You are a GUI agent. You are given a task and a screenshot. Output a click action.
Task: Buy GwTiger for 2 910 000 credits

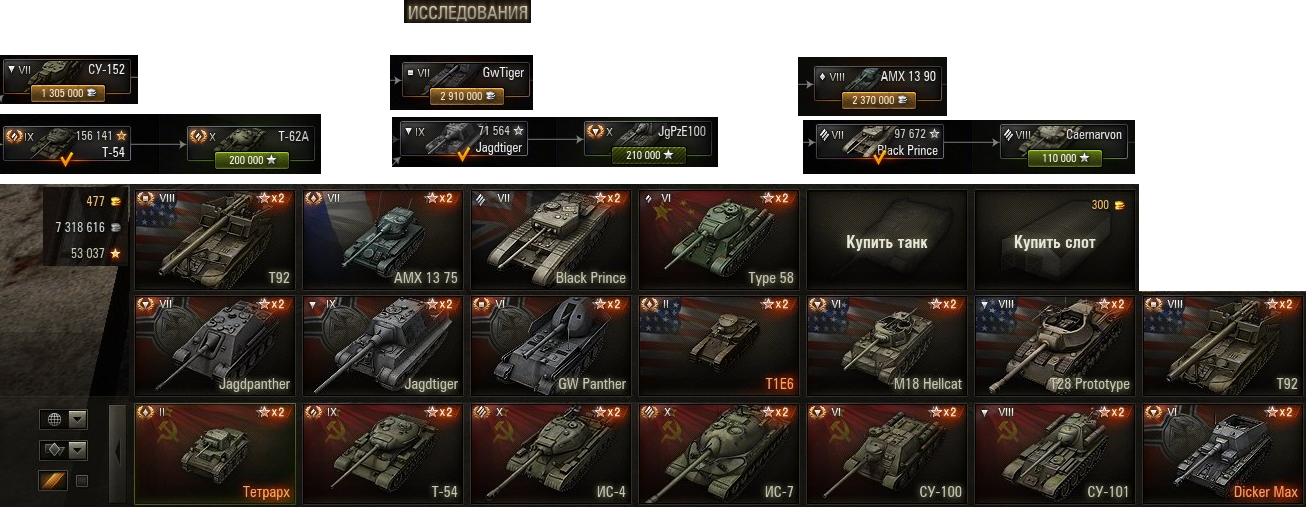tap(466, 97)
